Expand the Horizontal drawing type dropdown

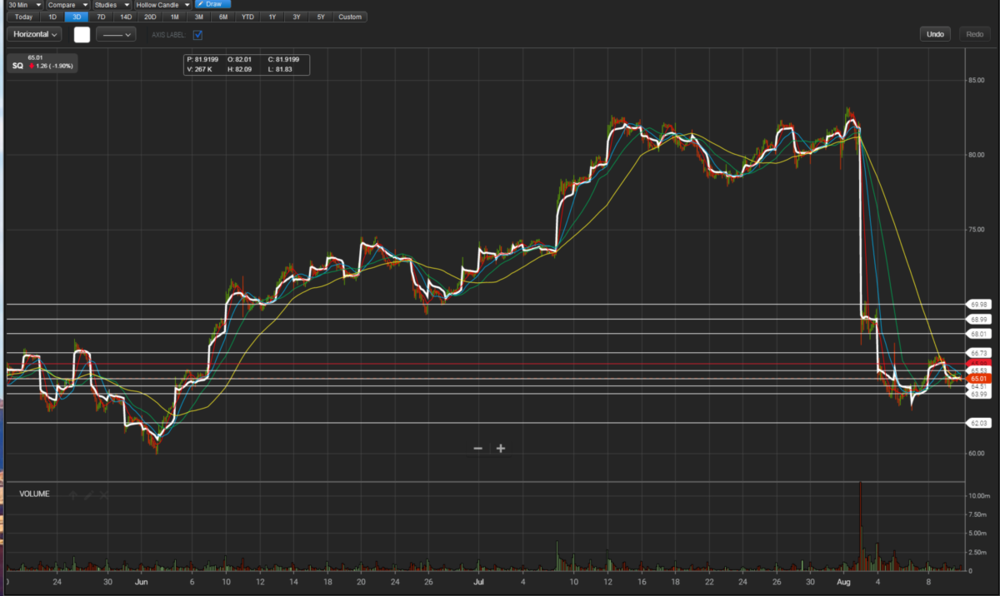[36, 34]
